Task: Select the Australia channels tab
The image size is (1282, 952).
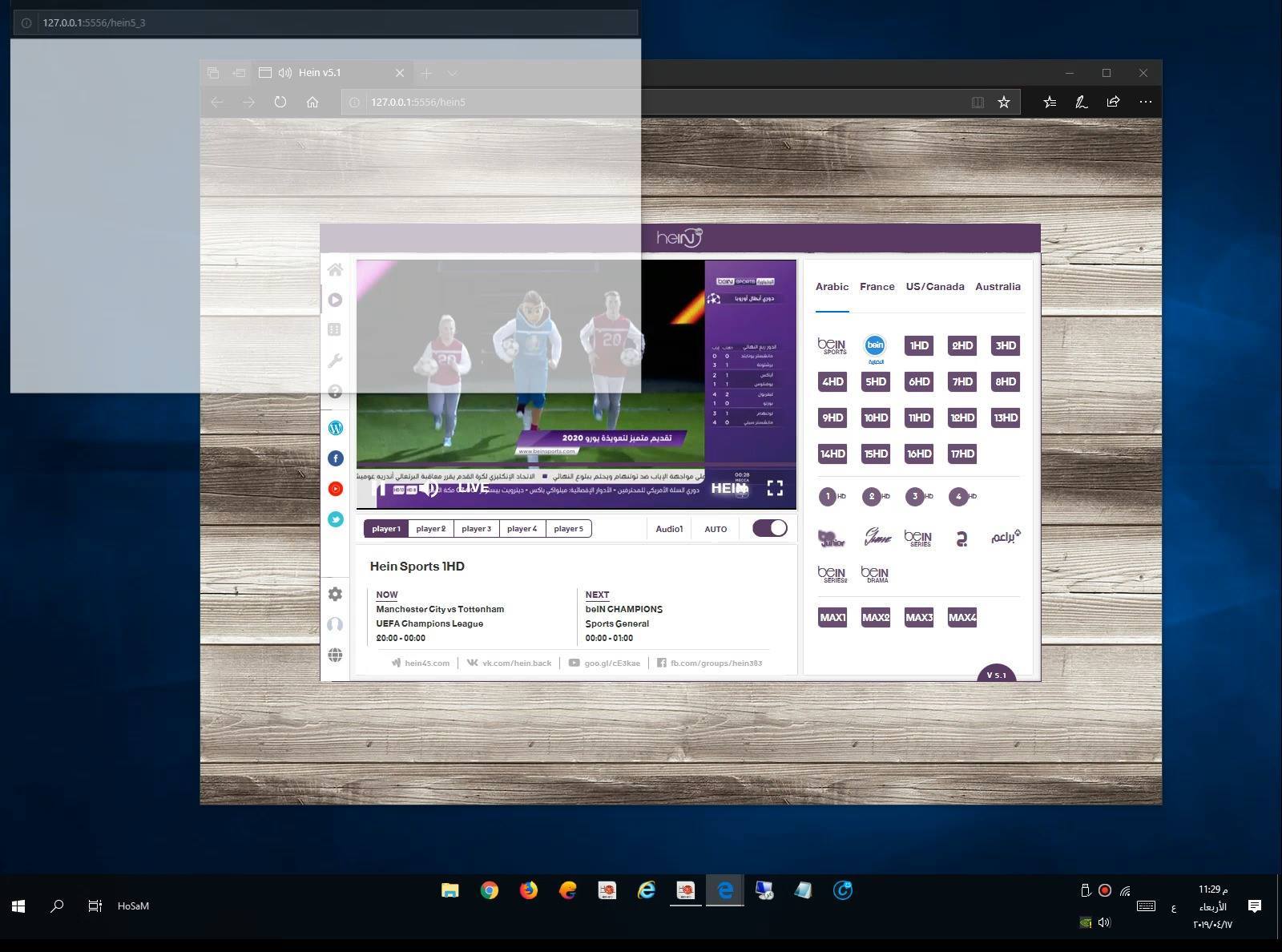Action: (x=998, y=287)
